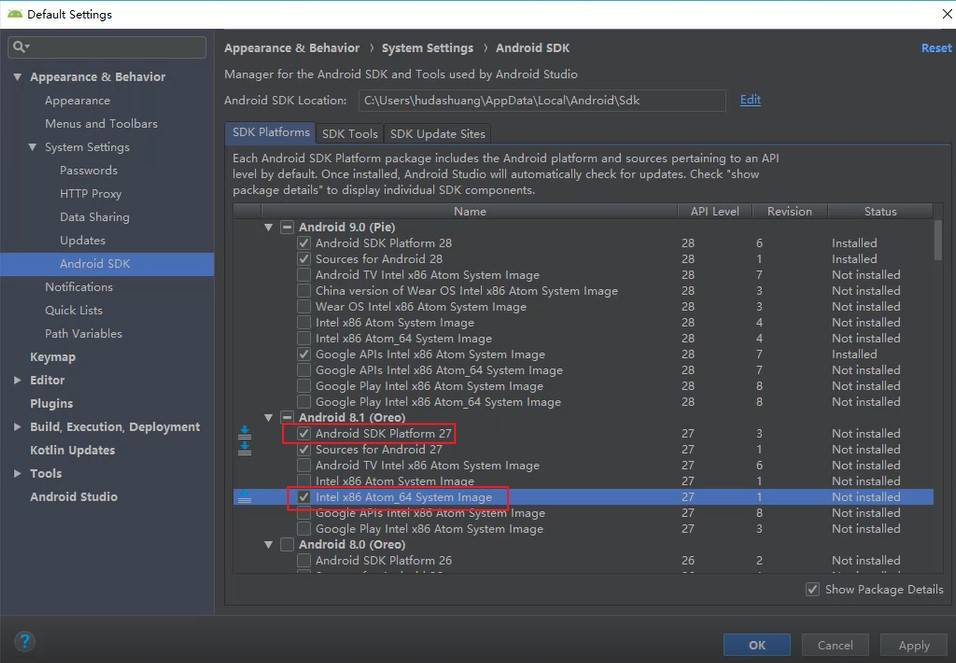The image size is (956, 663).
Task: Uncheck Sources for Android 27
Action: tap(304, 449)
